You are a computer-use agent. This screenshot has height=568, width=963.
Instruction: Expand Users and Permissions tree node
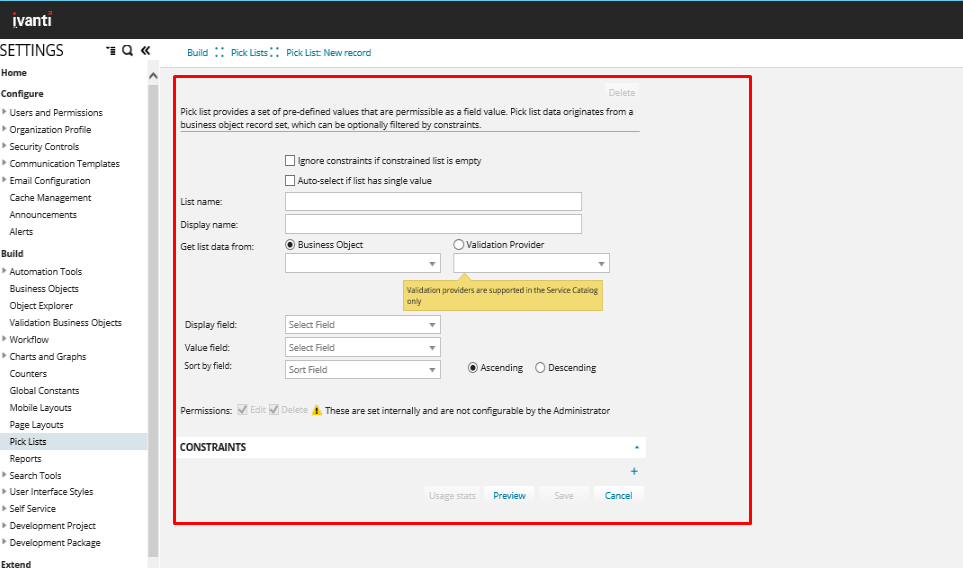(x=4, y=113)
